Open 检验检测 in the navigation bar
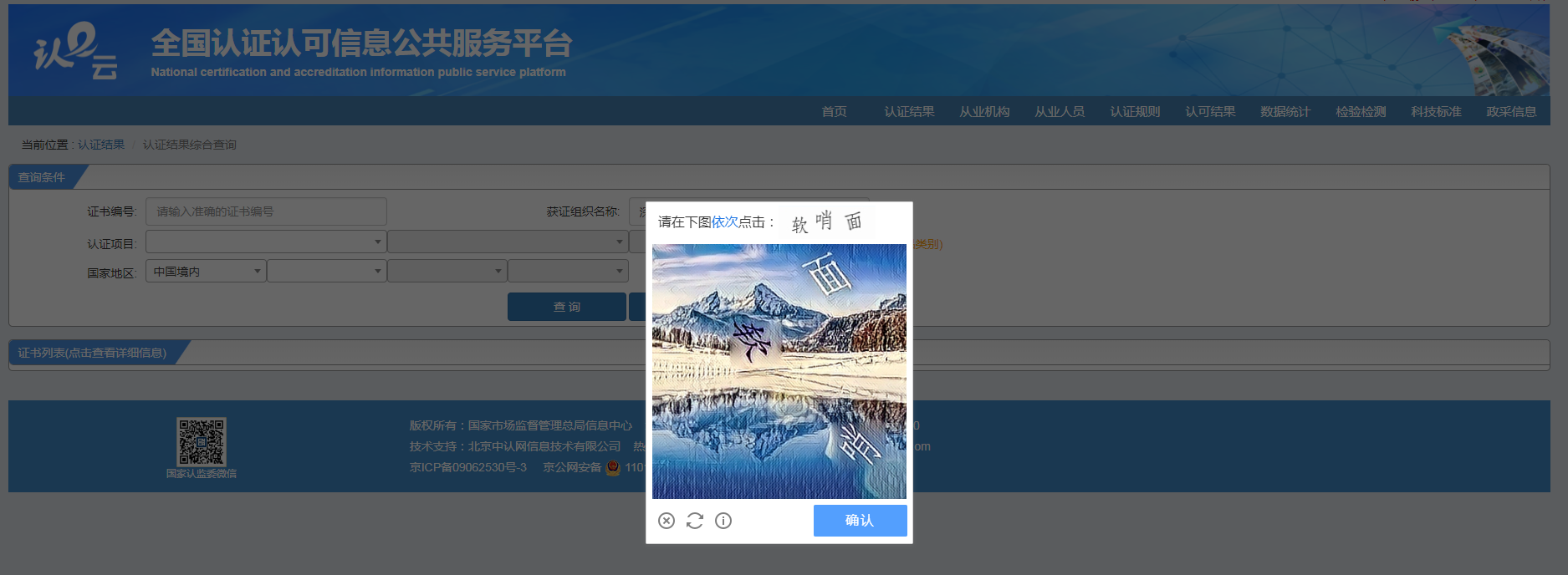1568x575 pixels. 1361,111
